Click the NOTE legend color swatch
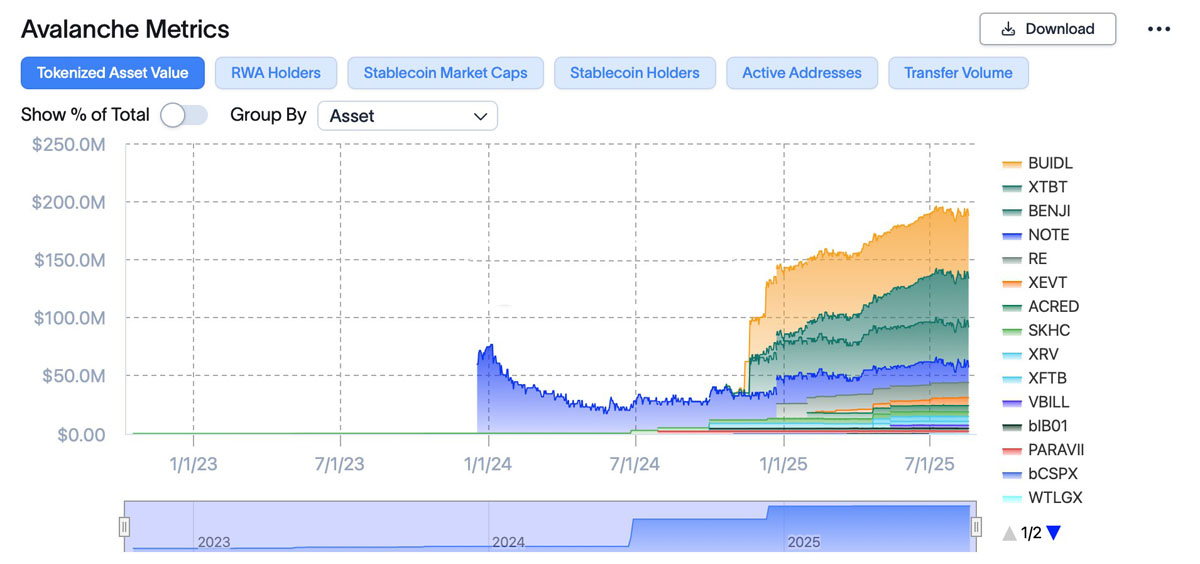Screen dimensions: 1200x564 pyautogui.click(x=1012, y=235)
